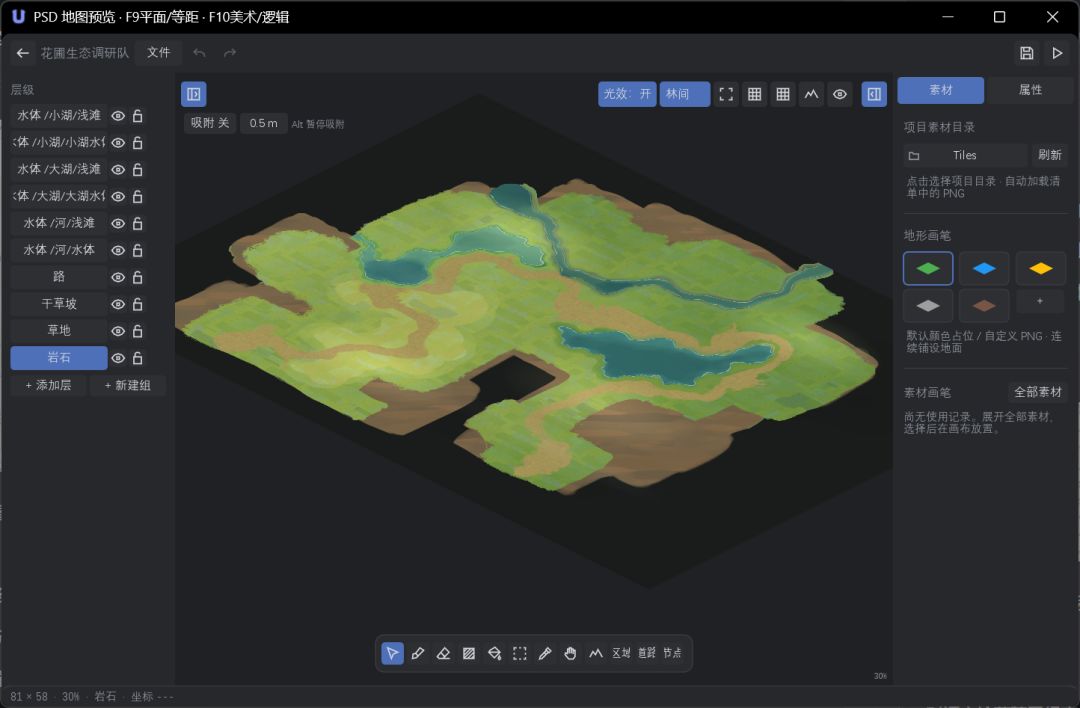
Task: Select the blue water terrain brush swatch
Action: coord(984,269)
